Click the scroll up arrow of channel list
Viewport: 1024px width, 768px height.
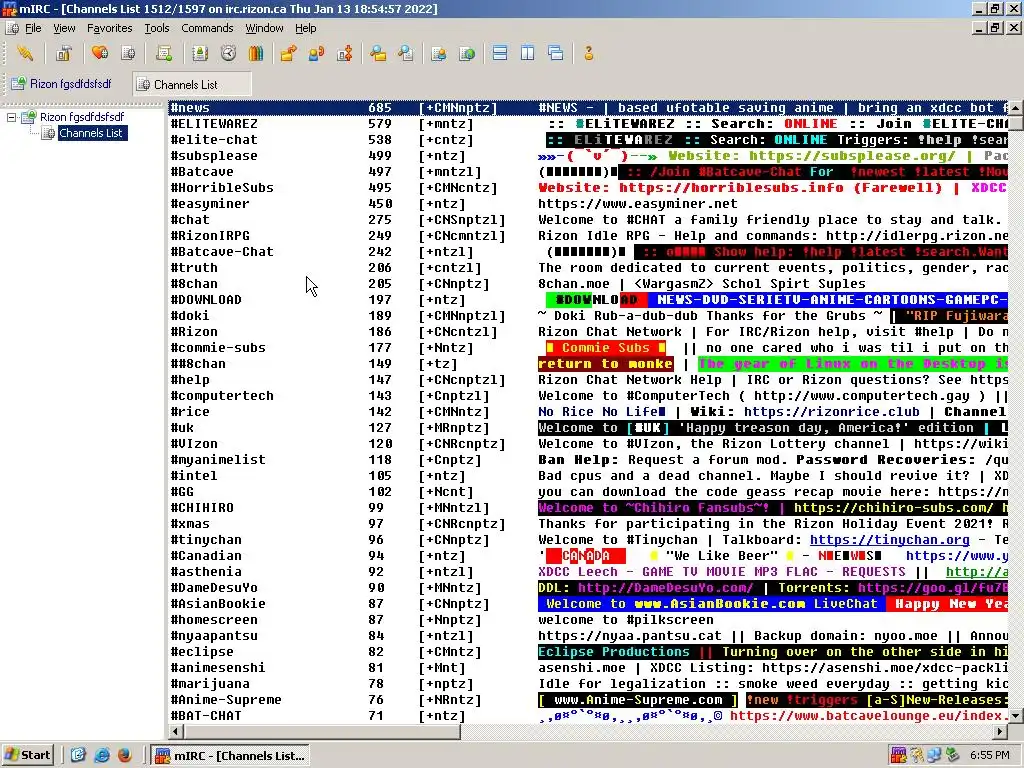pyautogui.click(x=1016, y=107)
